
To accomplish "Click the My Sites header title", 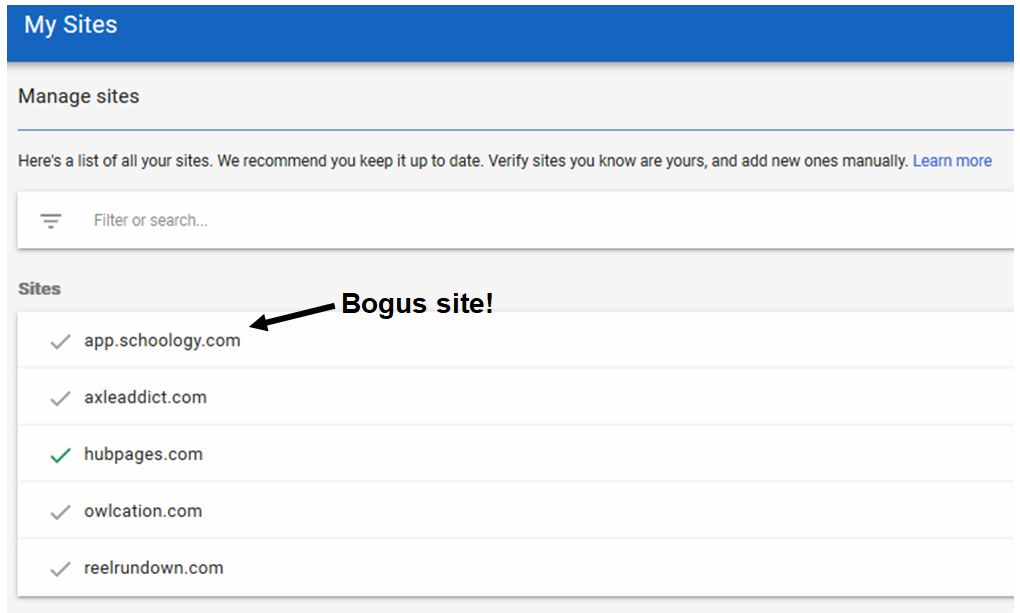I will coord(71,25).
